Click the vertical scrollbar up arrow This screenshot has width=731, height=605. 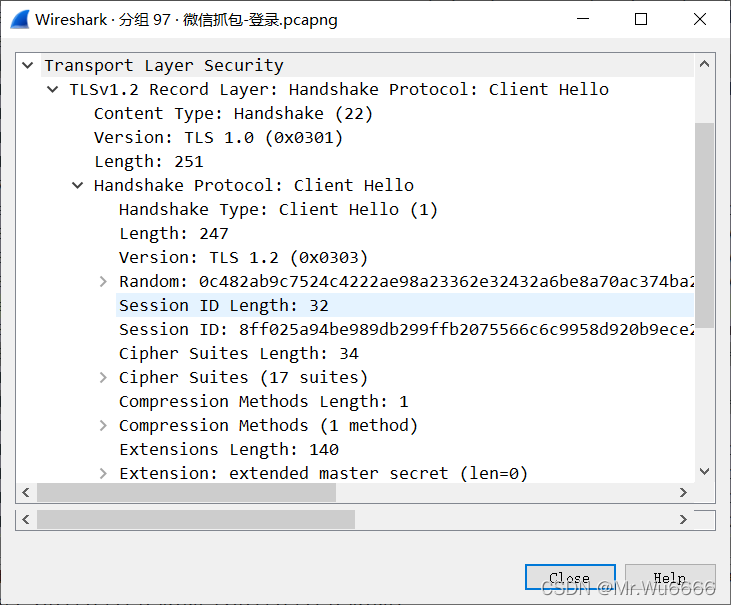pyautogui.click(x=704, y=65)
